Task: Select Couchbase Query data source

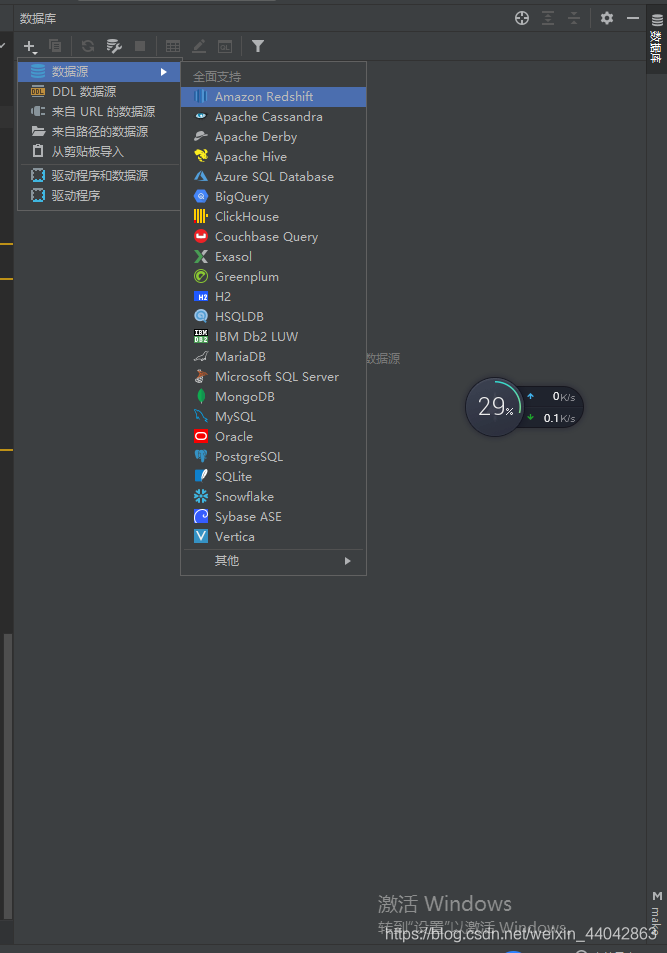Action: pyautogui.click(x=274, y=237)
